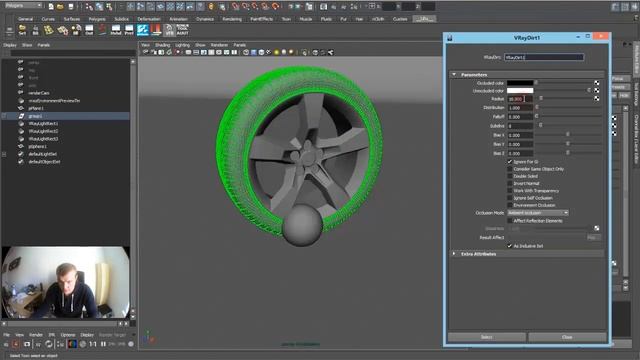Open the Occlusion Mode dropdown
This screenshot has height=360, width=640.
tap(538, 213)
